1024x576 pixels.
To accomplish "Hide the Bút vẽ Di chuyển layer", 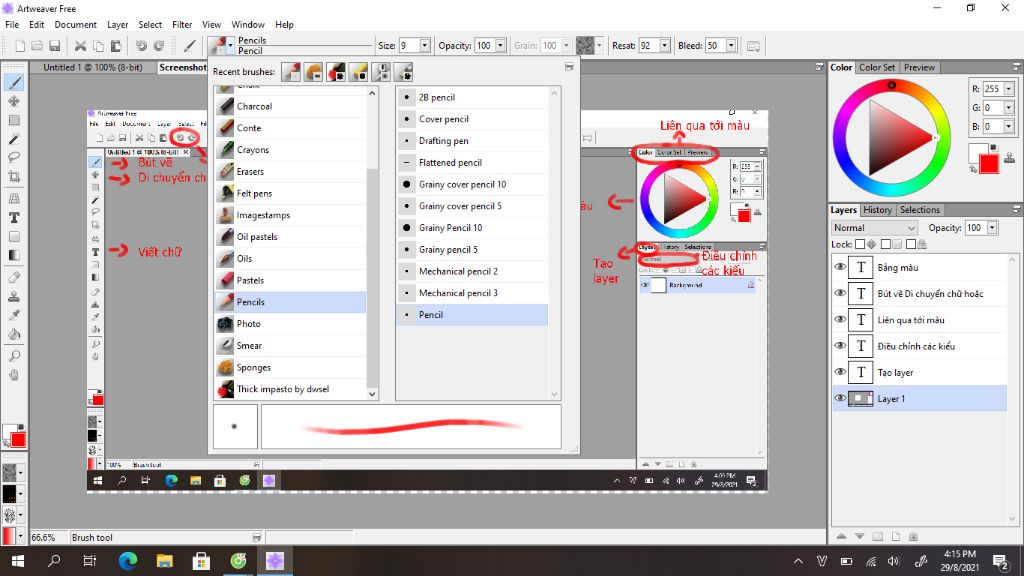I will coord(840,293).
